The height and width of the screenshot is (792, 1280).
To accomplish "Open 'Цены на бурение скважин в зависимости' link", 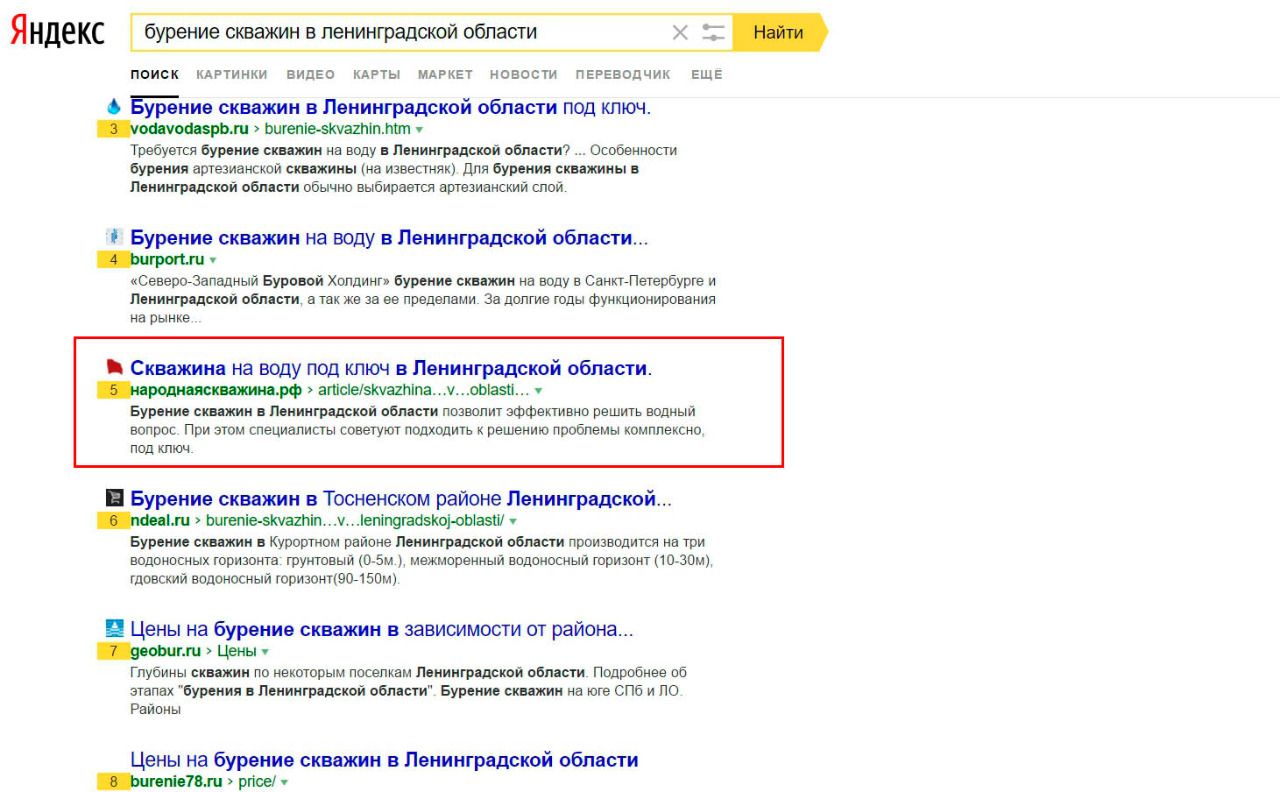I will (382, 629).
